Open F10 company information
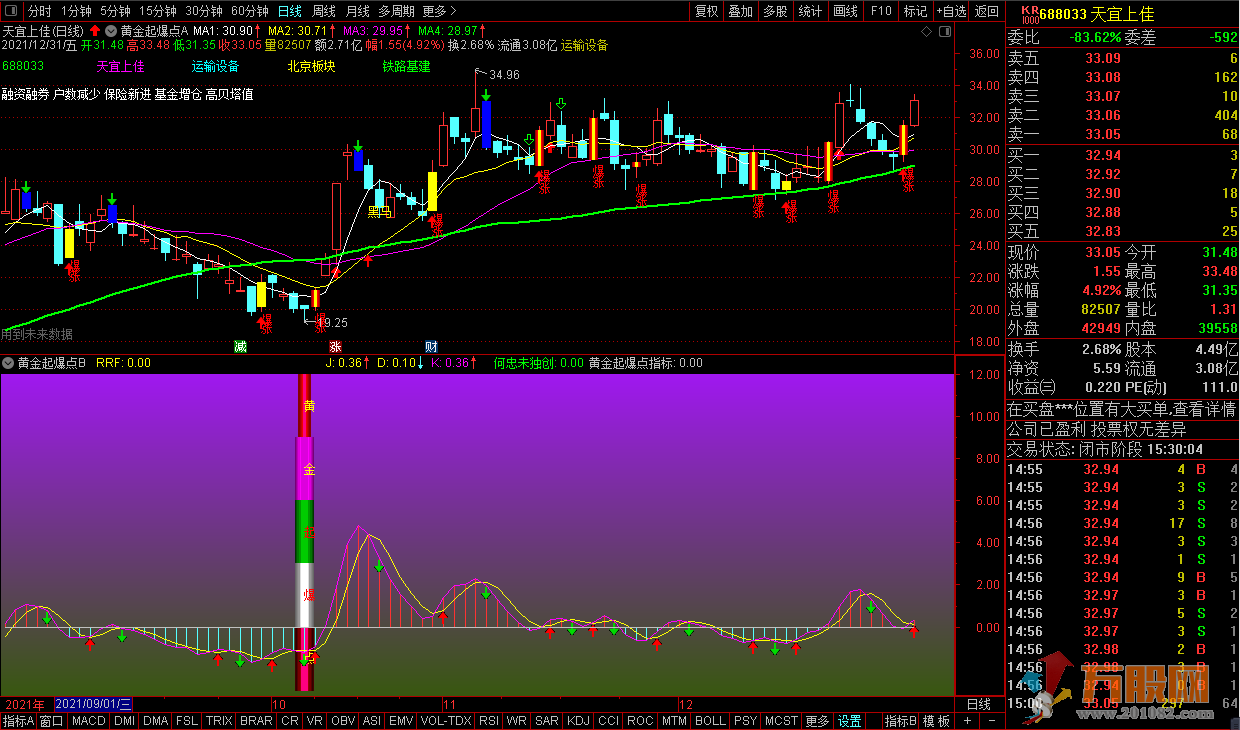 (880, 11)
